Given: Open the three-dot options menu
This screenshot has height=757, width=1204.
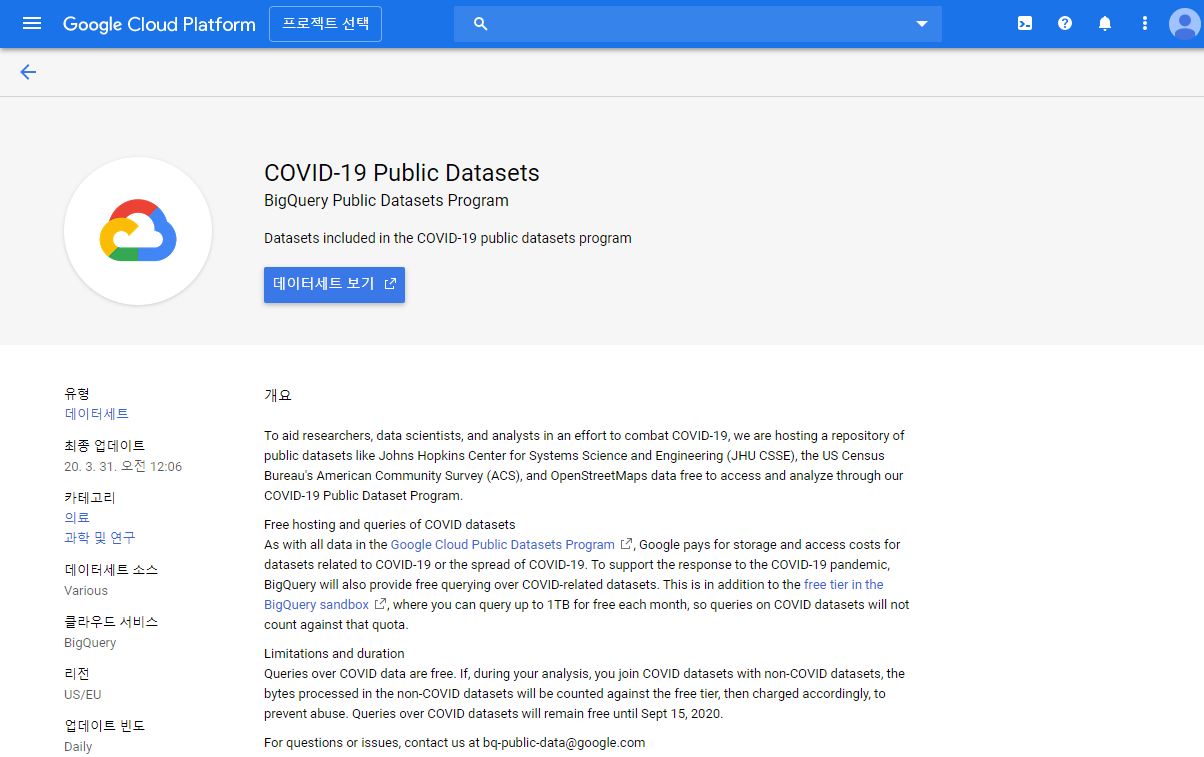Looking at the screenshot, I should (x=1144, y=23).
